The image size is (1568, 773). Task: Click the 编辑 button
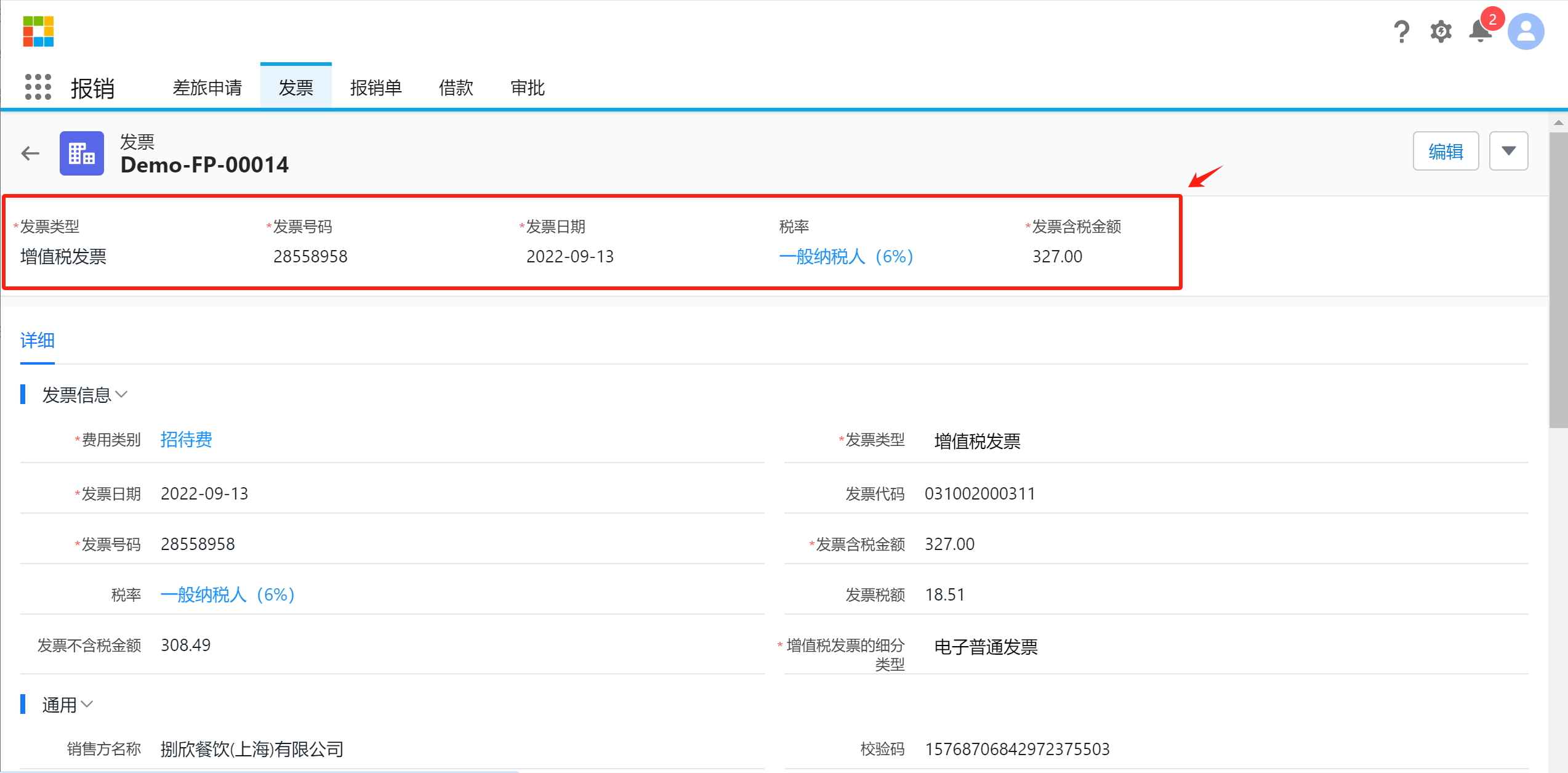point(1445,151)
